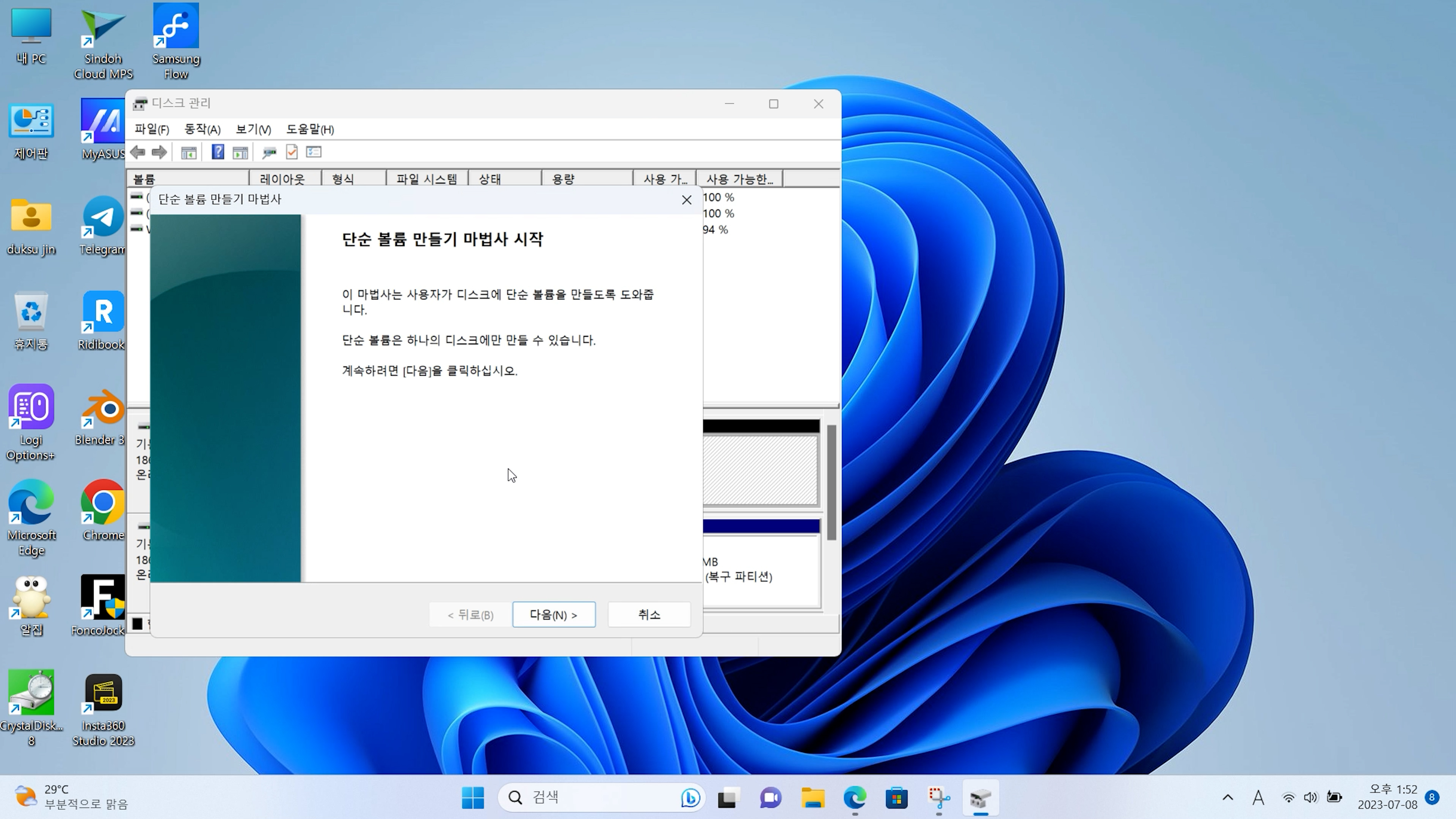Image resolution: width=1456 pixels, height=819 pixels.
Task: Close the 단순 볼륨 만들기 마법사 dialog
Action: pos(687,200)
